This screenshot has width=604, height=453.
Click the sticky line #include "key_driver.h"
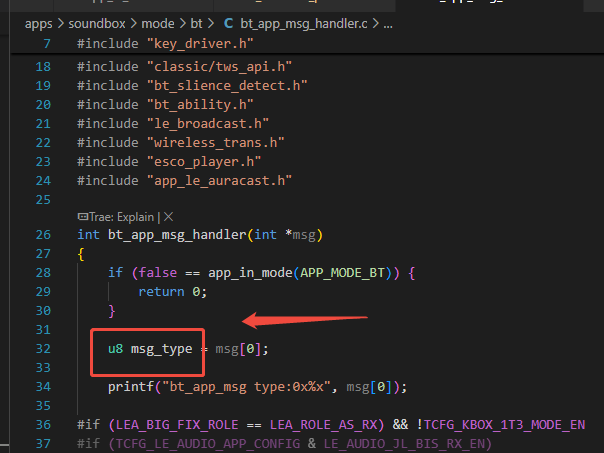pyautogui.click(x=165, y=44)
